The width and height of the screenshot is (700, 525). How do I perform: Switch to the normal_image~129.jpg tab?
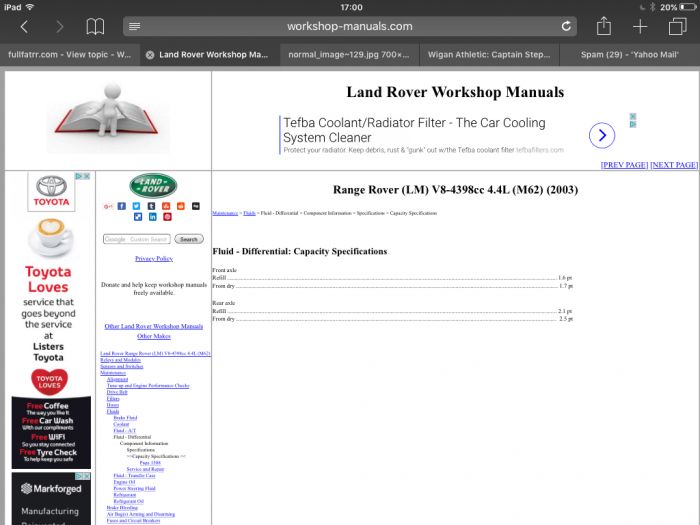click(x=348, y=55)
